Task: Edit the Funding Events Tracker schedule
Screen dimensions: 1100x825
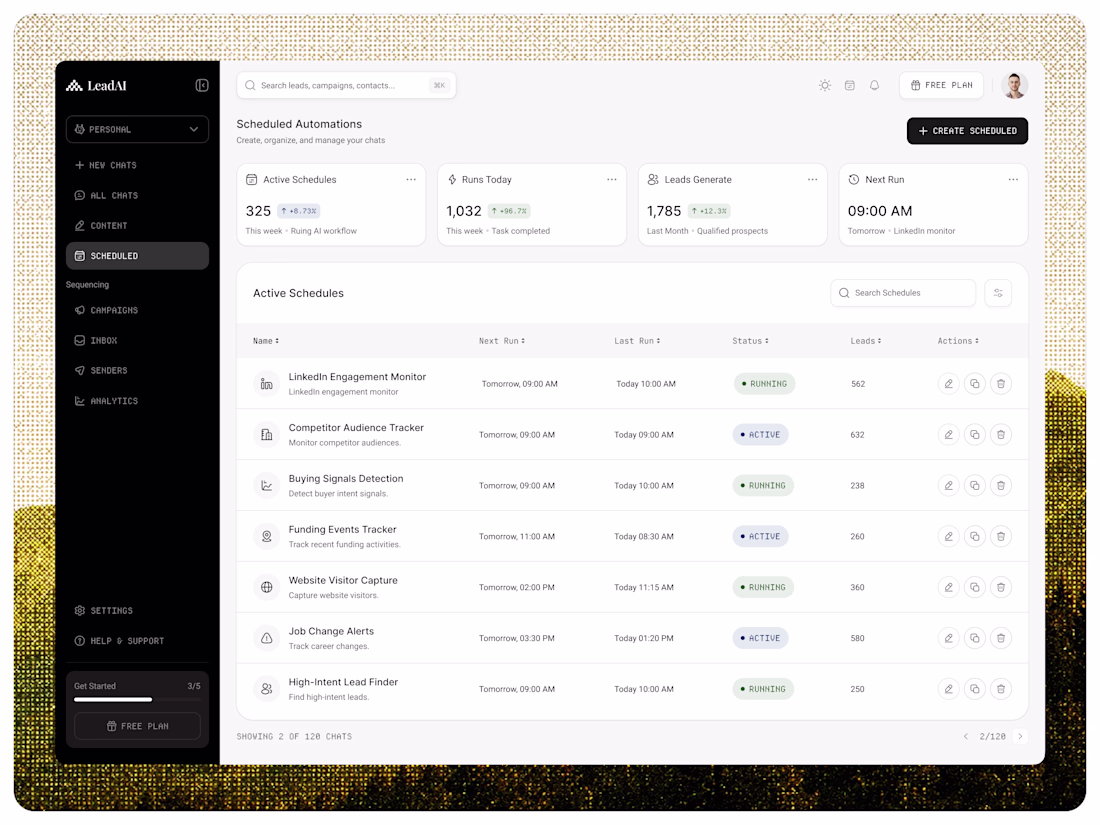Action: coord(948,537)
